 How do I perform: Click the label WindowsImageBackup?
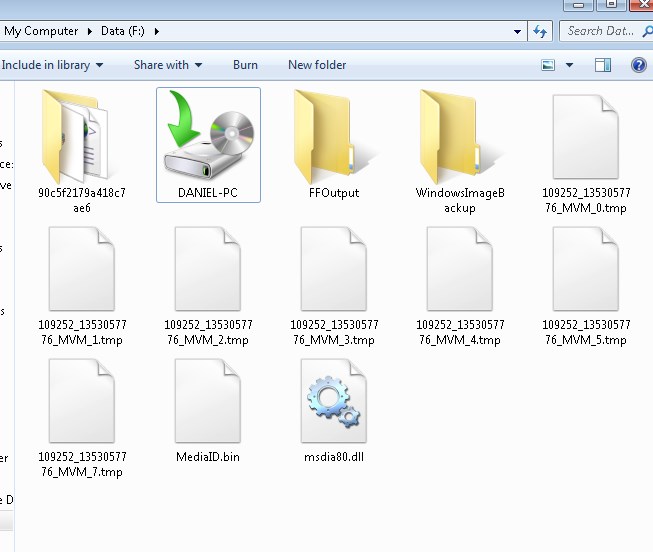460,200
